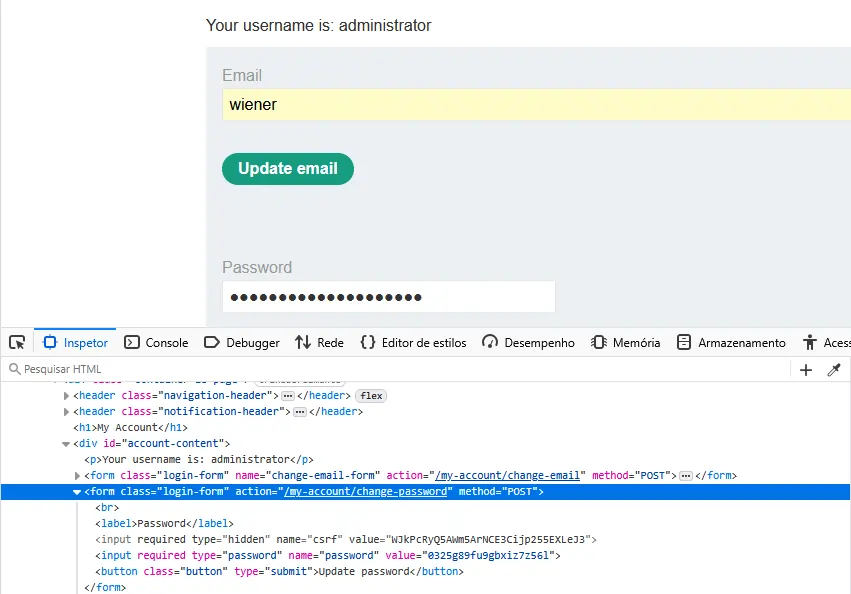
Task: Open the Editor de estilos tab
Action: pos(413,342)
